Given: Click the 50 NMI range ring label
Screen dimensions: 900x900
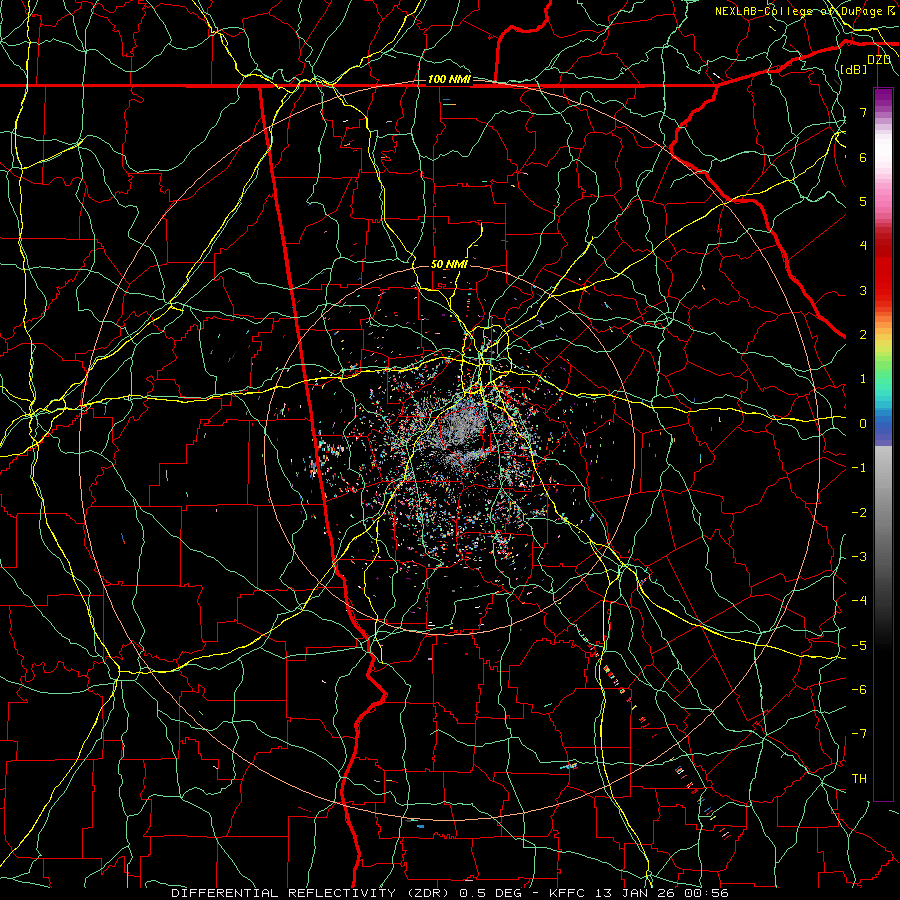Looking at the screenshot, I should pyautogui.click(x=449, y=264).
